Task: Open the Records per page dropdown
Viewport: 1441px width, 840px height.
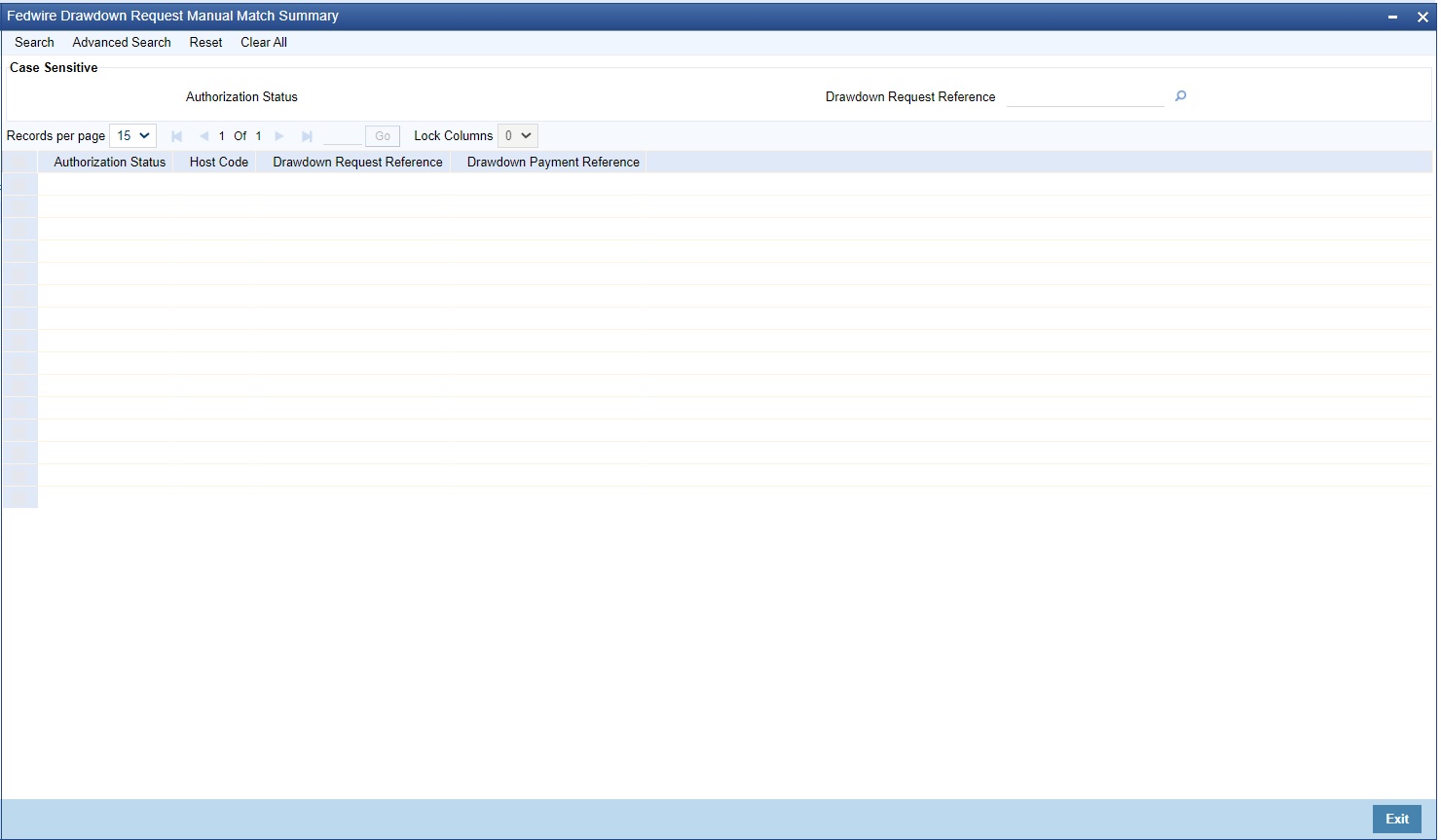Action: [x=132, y=136]
